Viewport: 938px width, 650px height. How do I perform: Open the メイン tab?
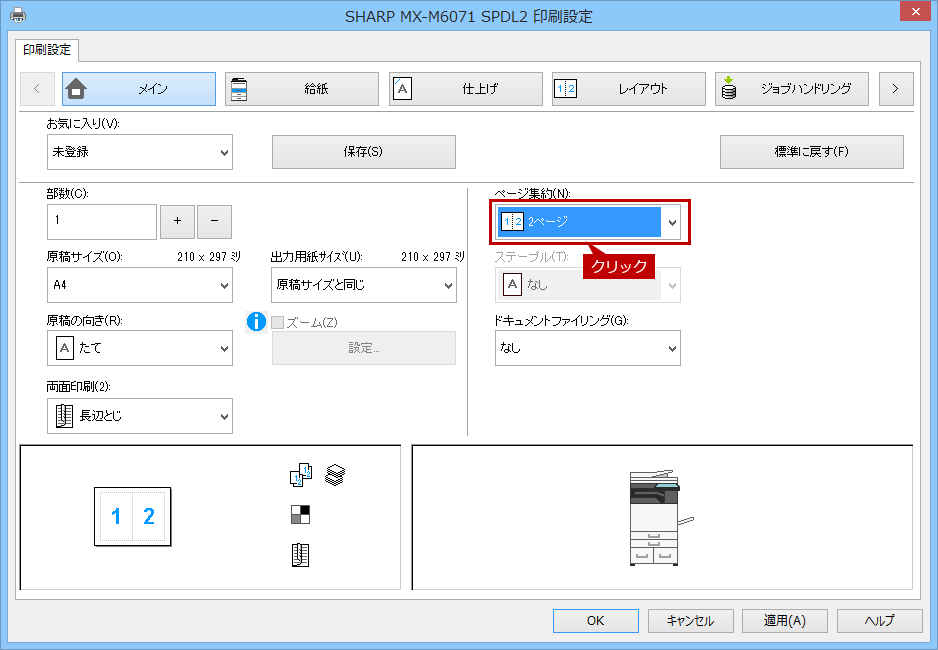(x=139, y=89)
